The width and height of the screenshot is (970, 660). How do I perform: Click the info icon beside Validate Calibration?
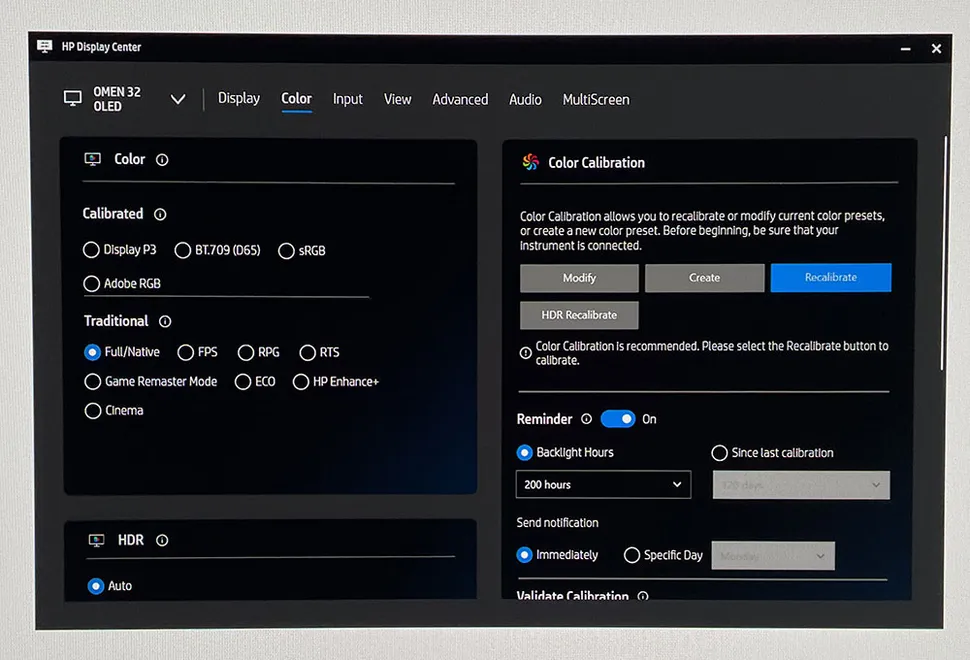(x=643, y=597)
